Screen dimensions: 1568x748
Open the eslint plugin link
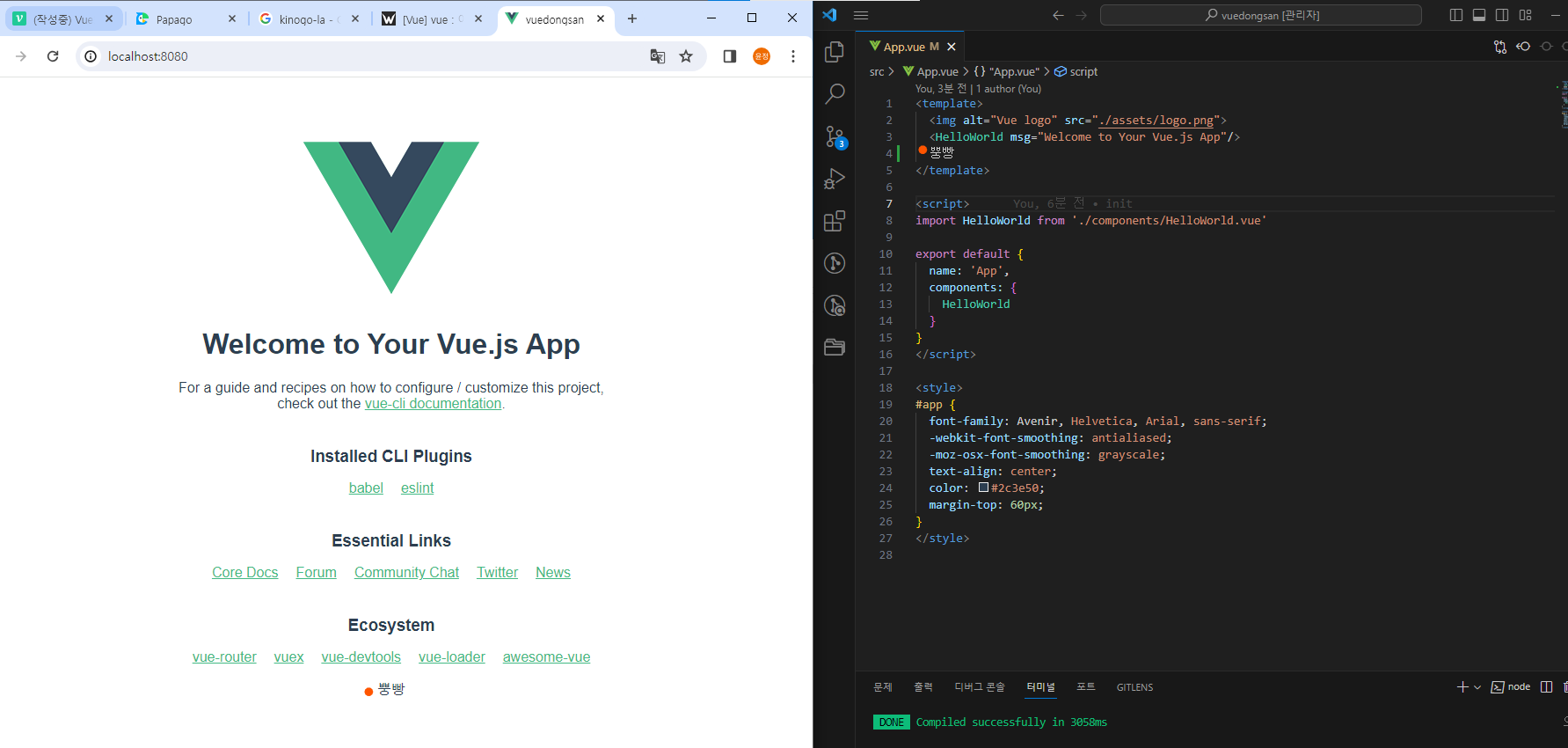coord(418,488)
